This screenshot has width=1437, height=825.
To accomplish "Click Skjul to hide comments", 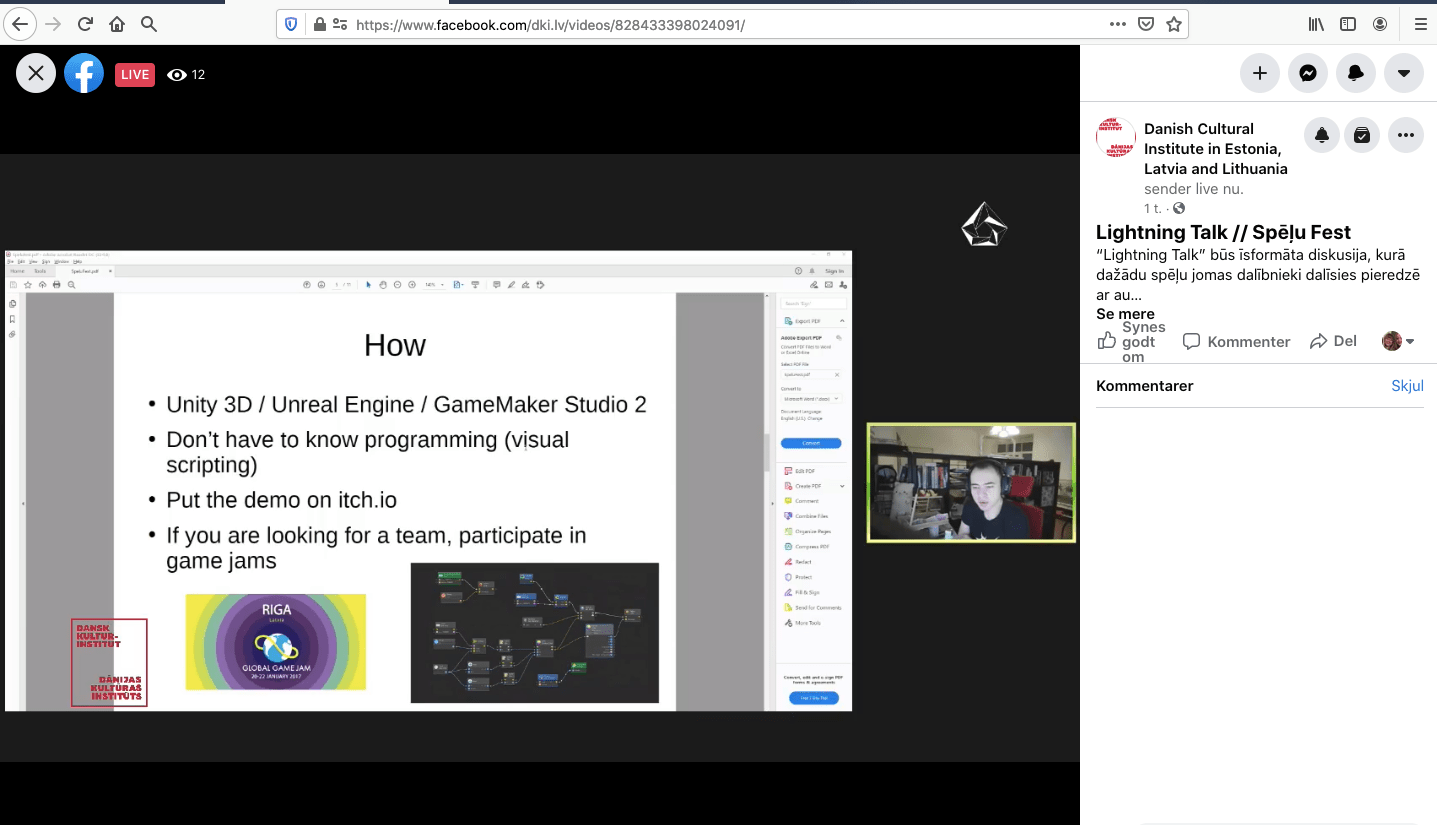I will coord(1407,386).
